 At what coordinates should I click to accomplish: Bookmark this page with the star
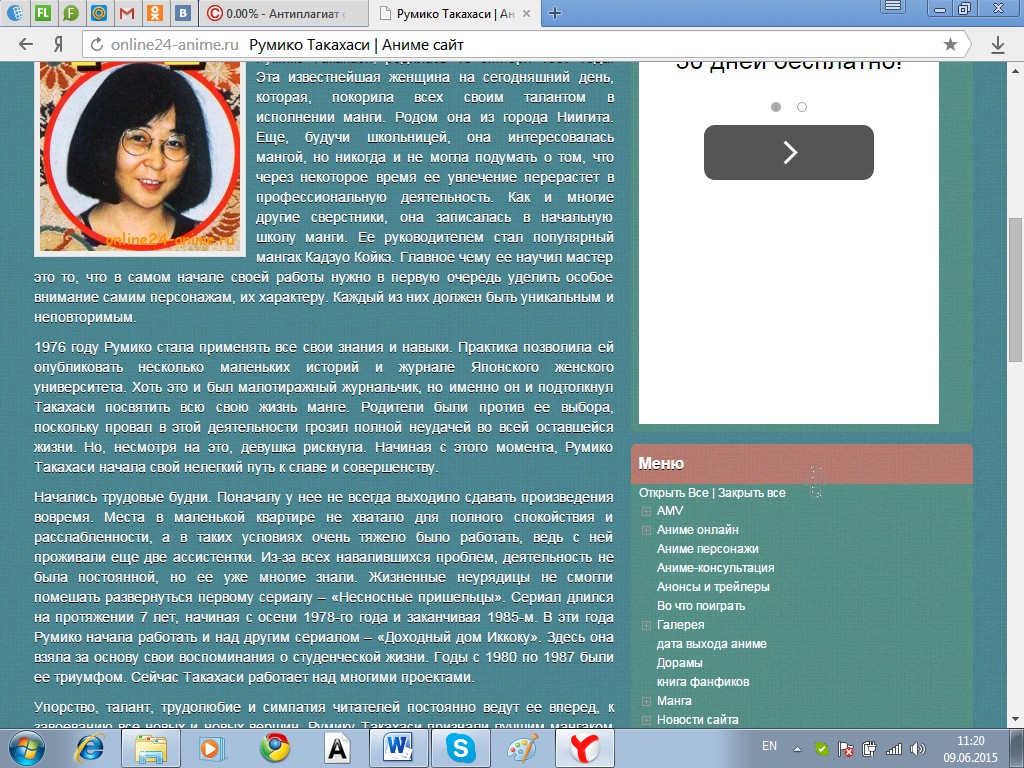tap(950, 44)
